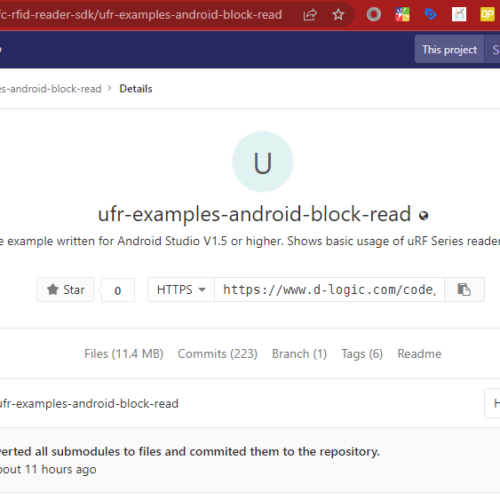View Branch (1) link
The height and width of the screenshot is (500, 500).
tap(299, 354)
